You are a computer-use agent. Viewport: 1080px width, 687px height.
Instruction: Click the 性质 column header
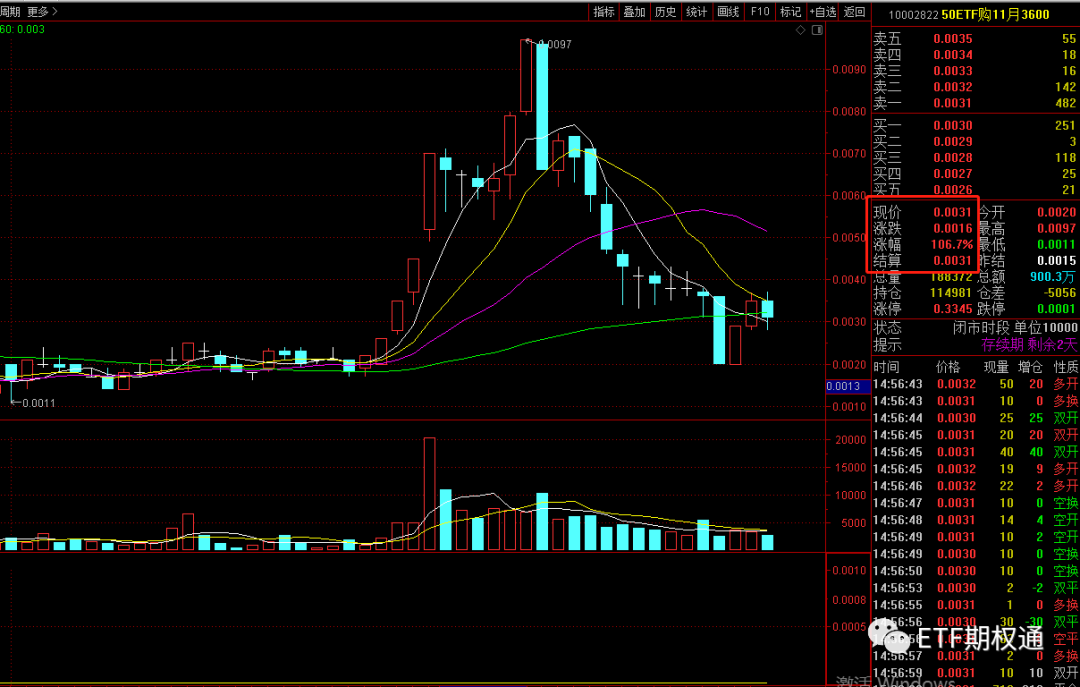(x=1066, y=367)
